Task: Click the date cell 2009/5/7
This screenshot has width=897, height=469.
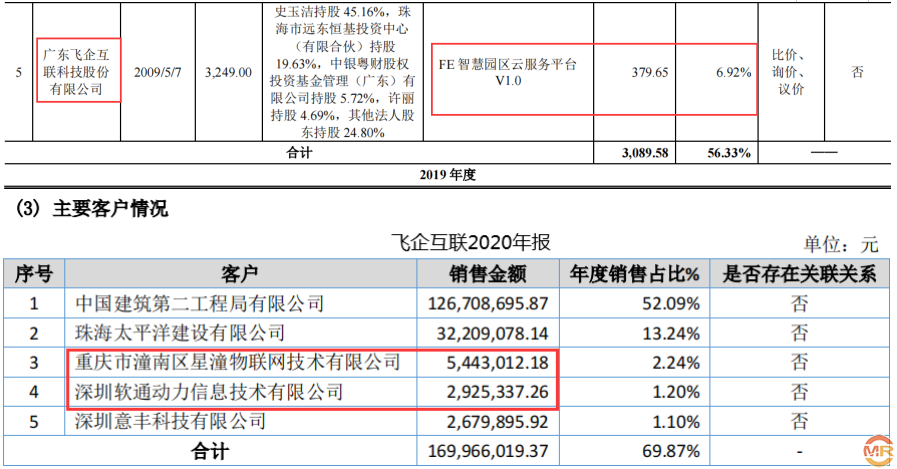Action: [157, 72]
